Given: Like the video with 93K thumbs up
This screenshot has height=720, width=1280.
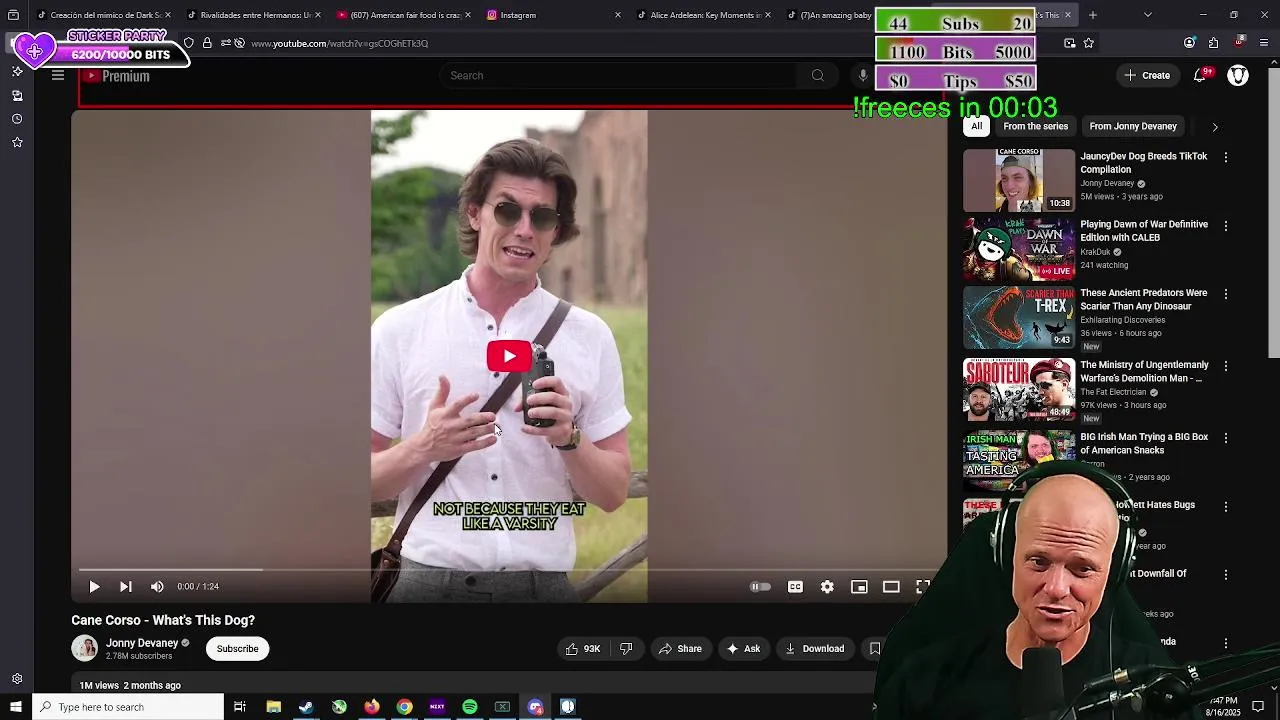Looking at the screenshot, I should pyautogui.click(x=582, y=649).
